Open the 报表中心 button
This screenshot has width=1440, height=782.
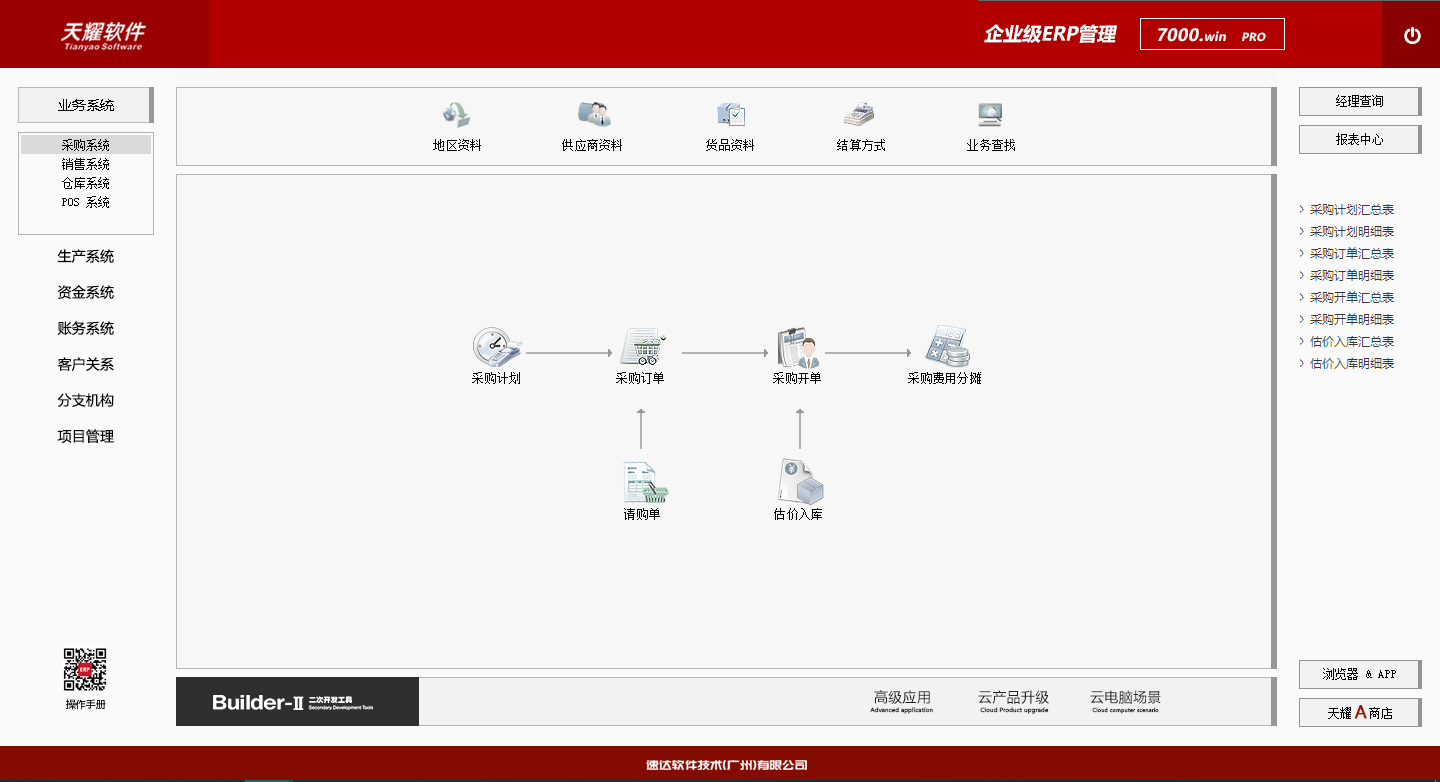[1359, 139]
